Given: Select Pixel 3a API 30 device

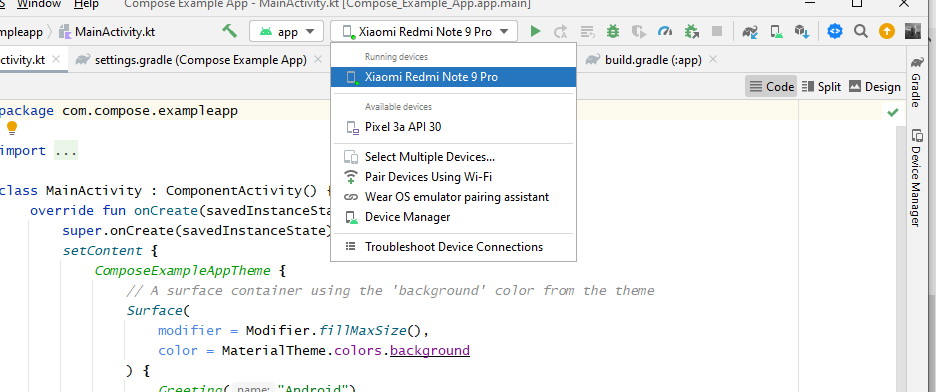Looking at the screenshot, I should pyautogui.click(x=454, y=127).
